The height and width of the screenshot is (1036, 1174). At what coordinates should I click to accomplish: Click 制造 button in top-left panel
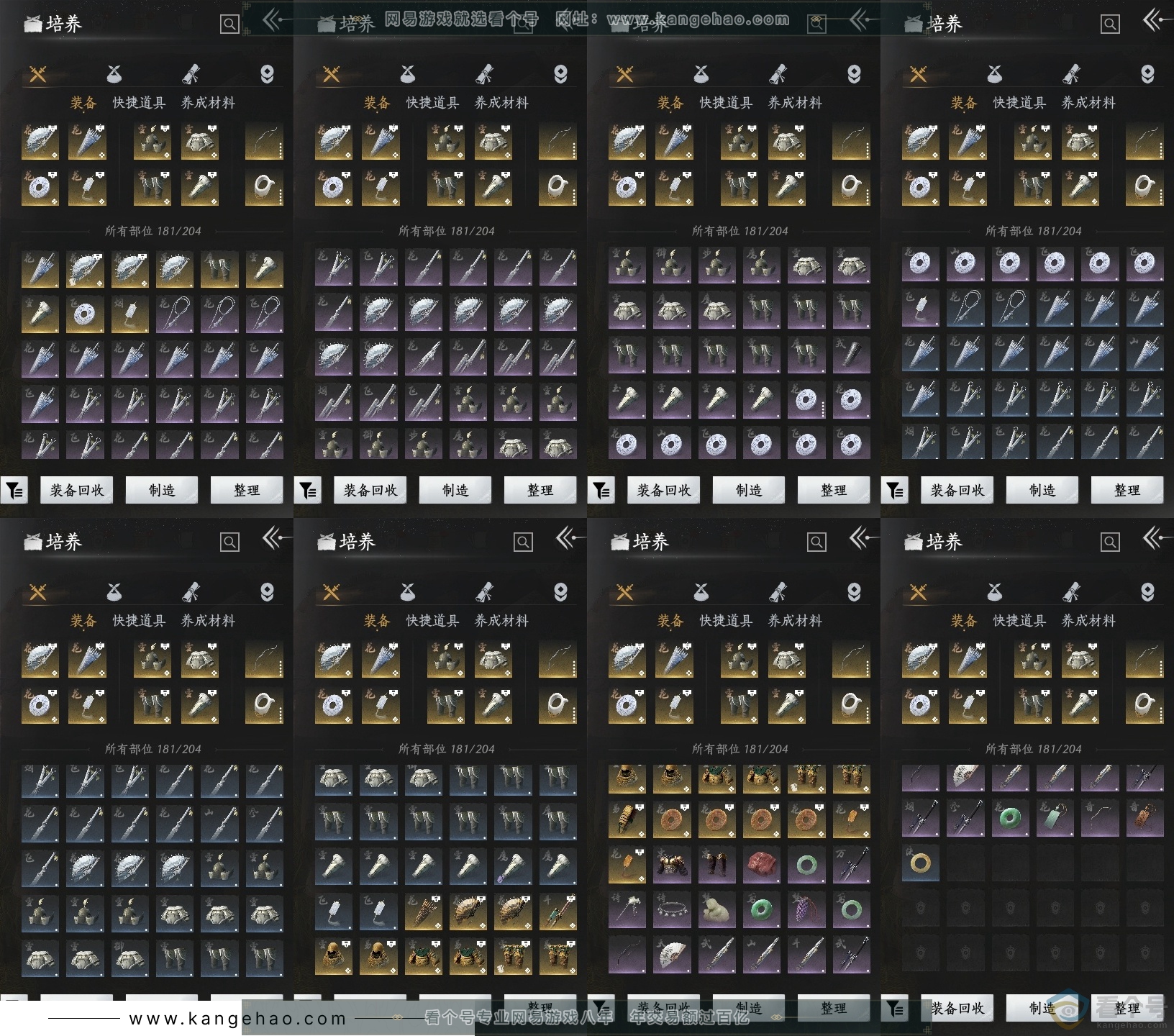[162, 491]
